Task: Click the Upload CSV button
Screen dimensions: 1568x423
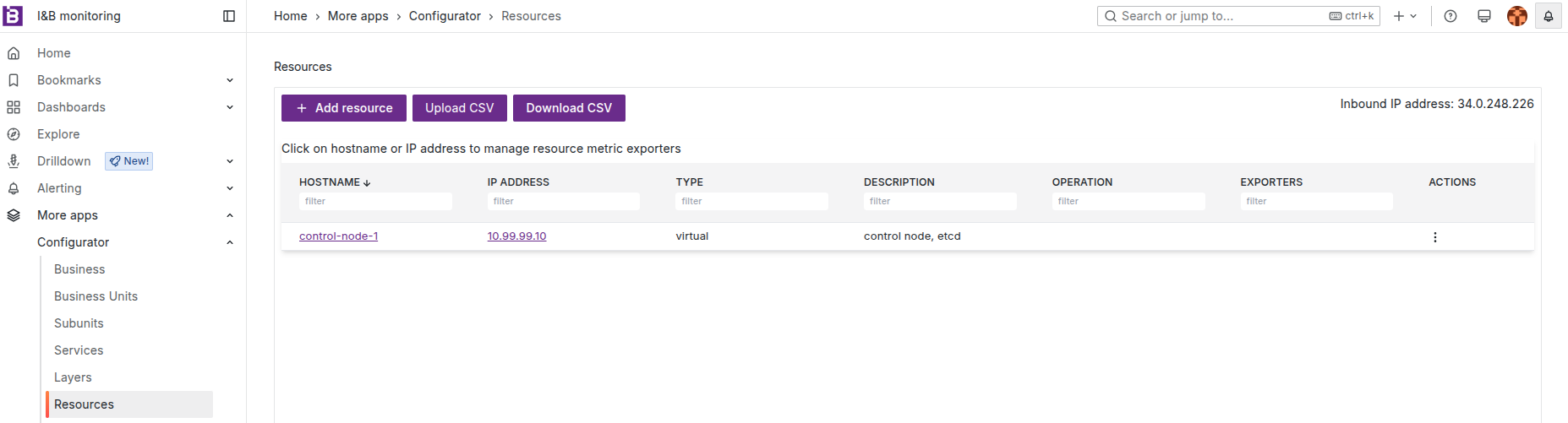Action: 460,108
